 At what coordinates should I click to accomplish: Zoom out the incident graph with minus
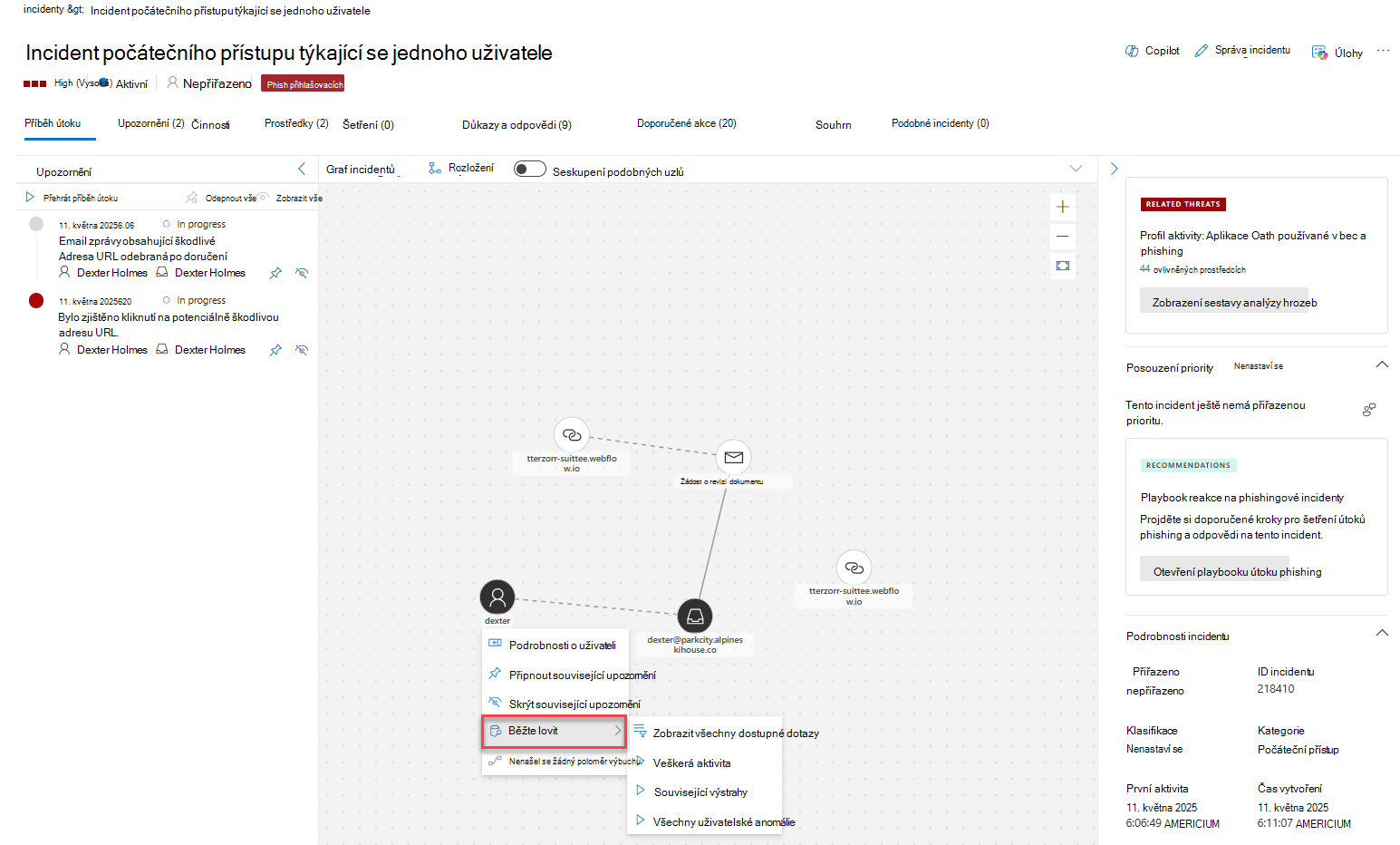(x=1063, y=236)
